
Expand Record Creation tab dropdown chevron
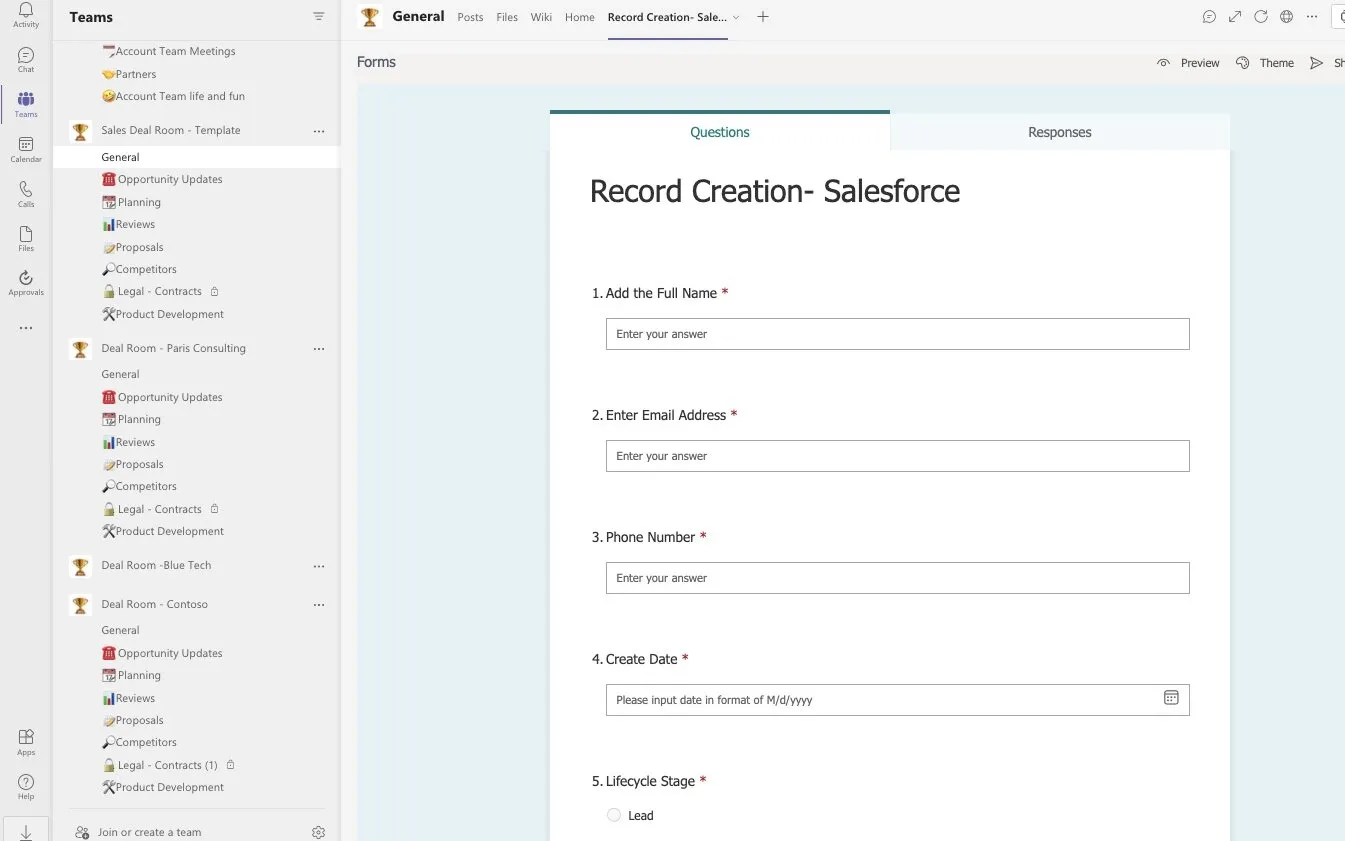pos(736,17)
